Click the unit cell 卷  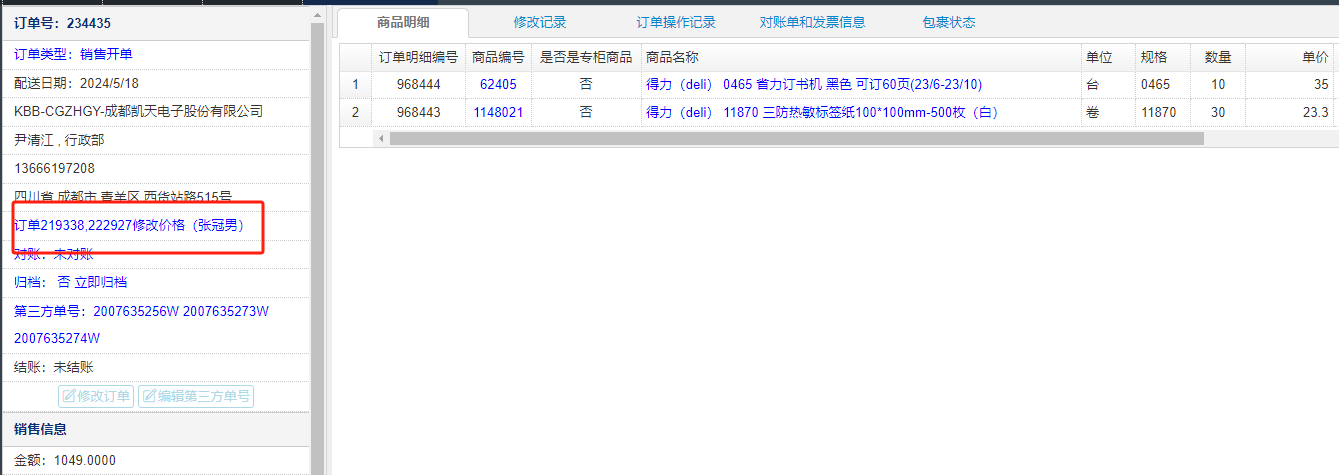point(1107,113)
